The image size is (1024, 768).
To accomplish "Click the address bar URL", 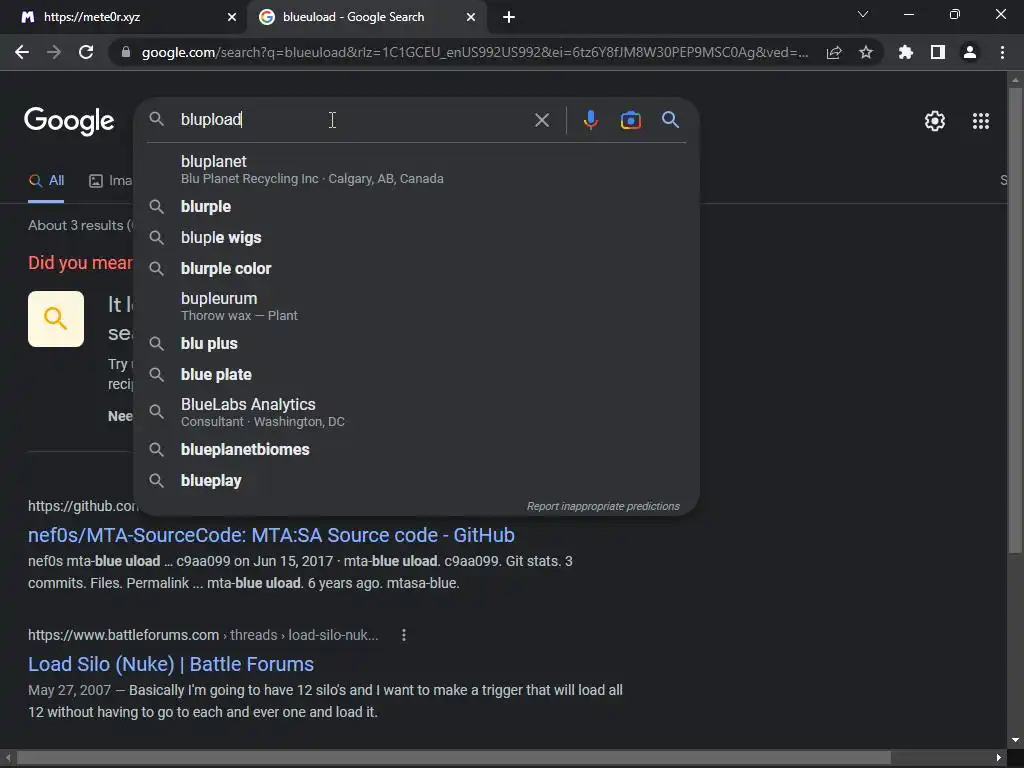I will tap(475, 52).
